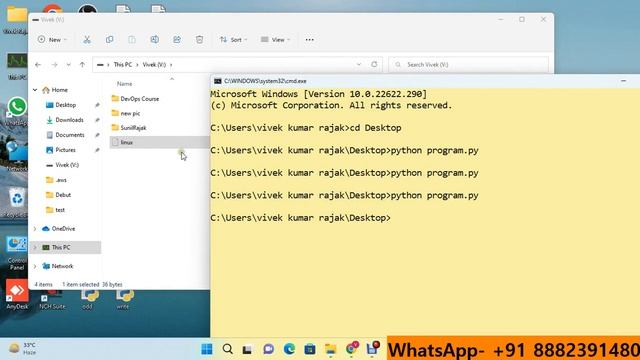
Task: Open recent locations chevron next to forward arrow
Action: click(69, 64)
